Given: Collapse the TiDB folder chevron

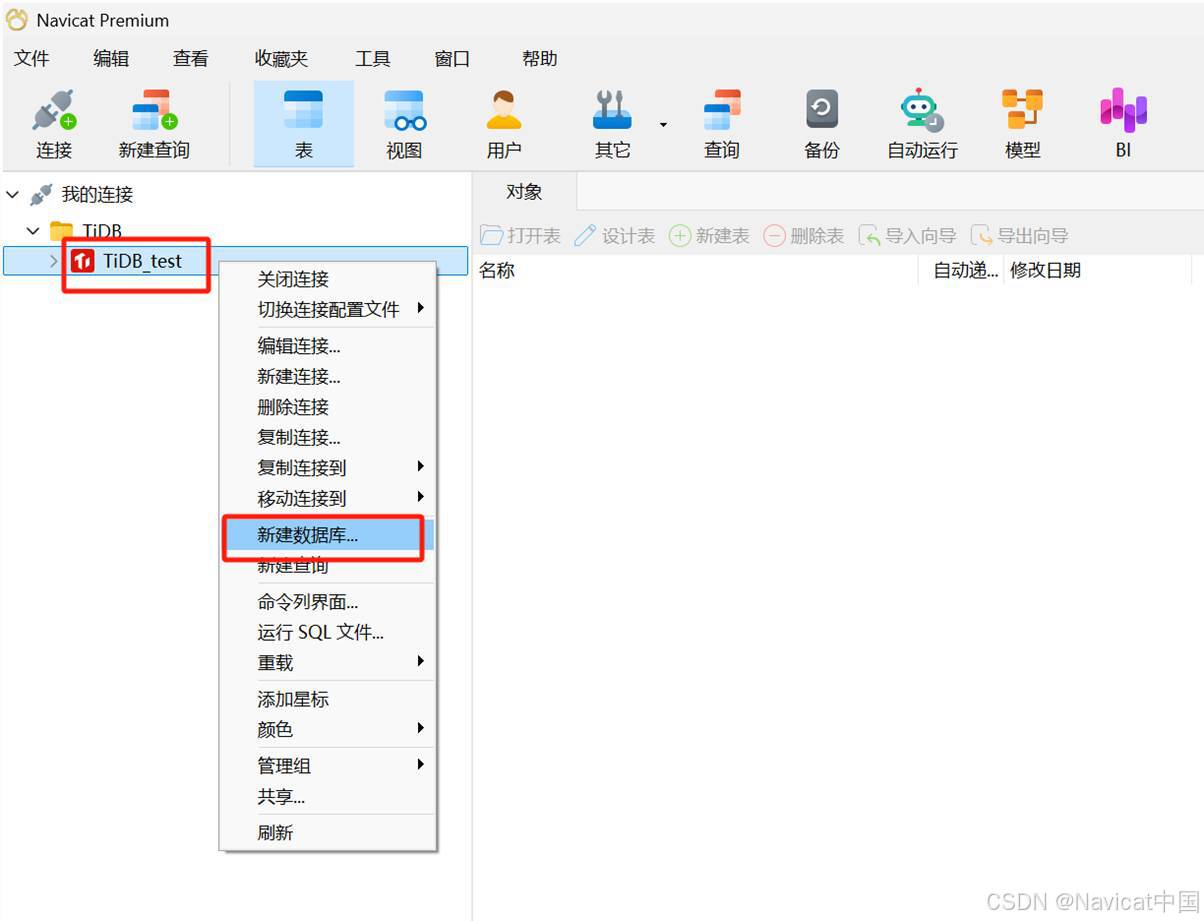Looking at the screenshot, I should (x=33, y=231).
